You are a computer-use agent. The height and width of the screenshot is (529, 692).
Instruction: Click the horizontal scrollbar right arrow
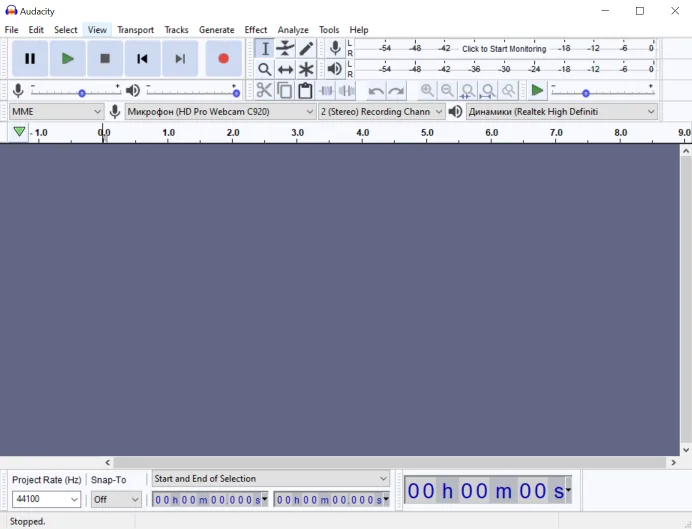(673, 462)
